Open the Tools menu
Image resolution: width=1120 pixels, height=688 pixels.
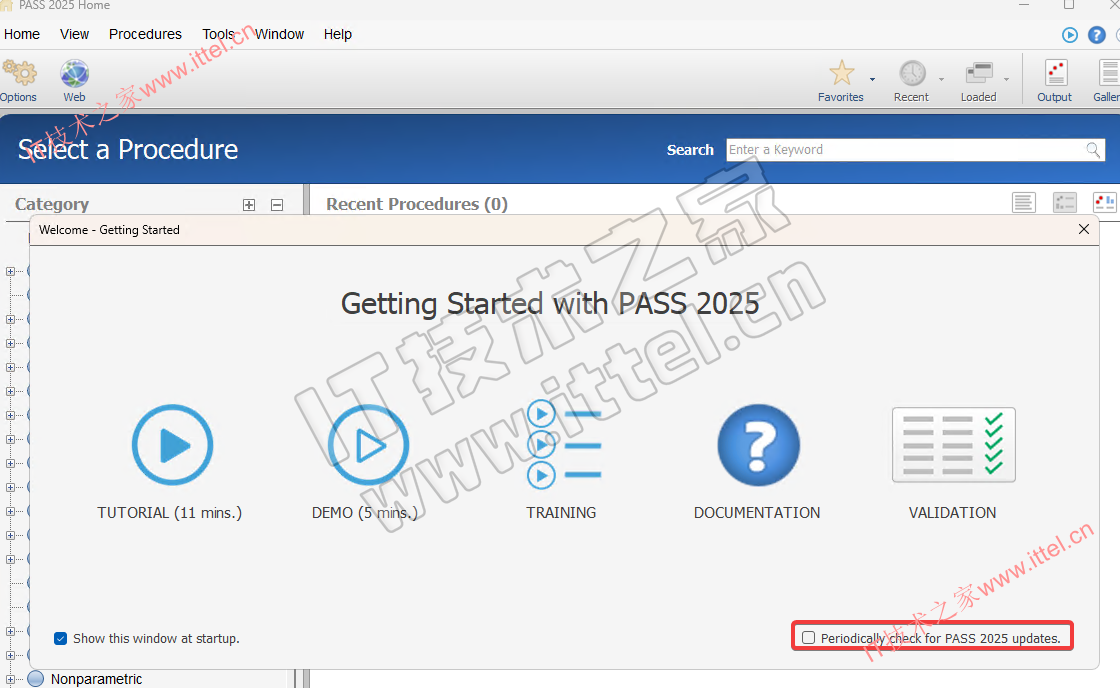coord(219,34)
